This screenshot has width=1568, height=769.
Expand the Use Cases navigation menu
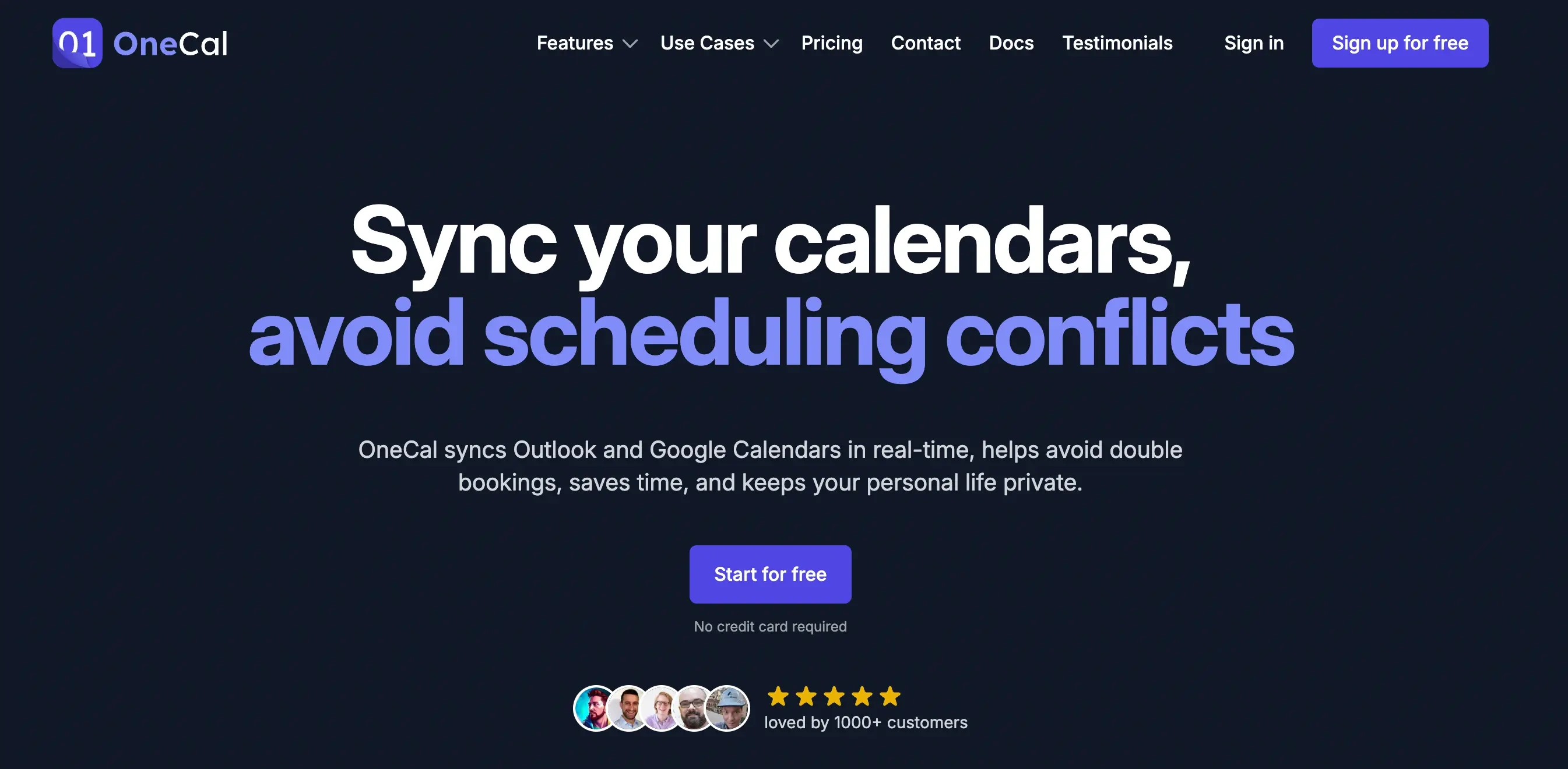point(717,43)
